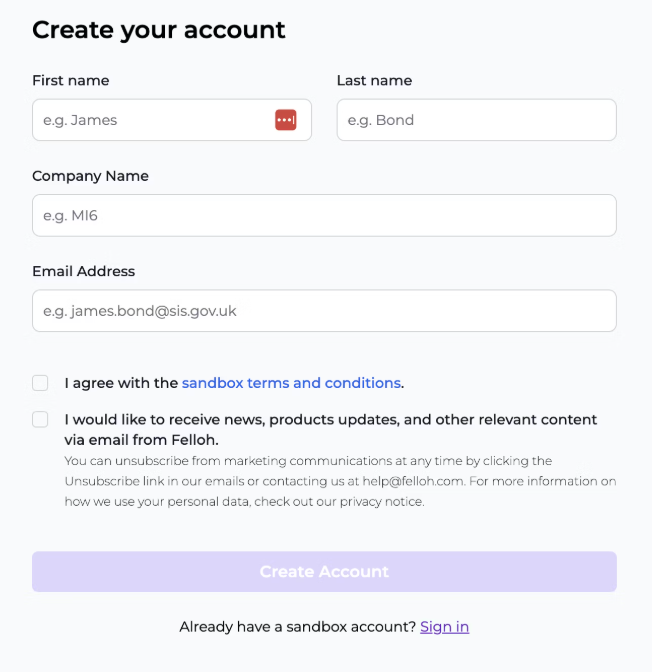Screen dimensions: 652x672
Task: Click the 'via email from Felloh.' text line
Action: (x=141, y=440)
